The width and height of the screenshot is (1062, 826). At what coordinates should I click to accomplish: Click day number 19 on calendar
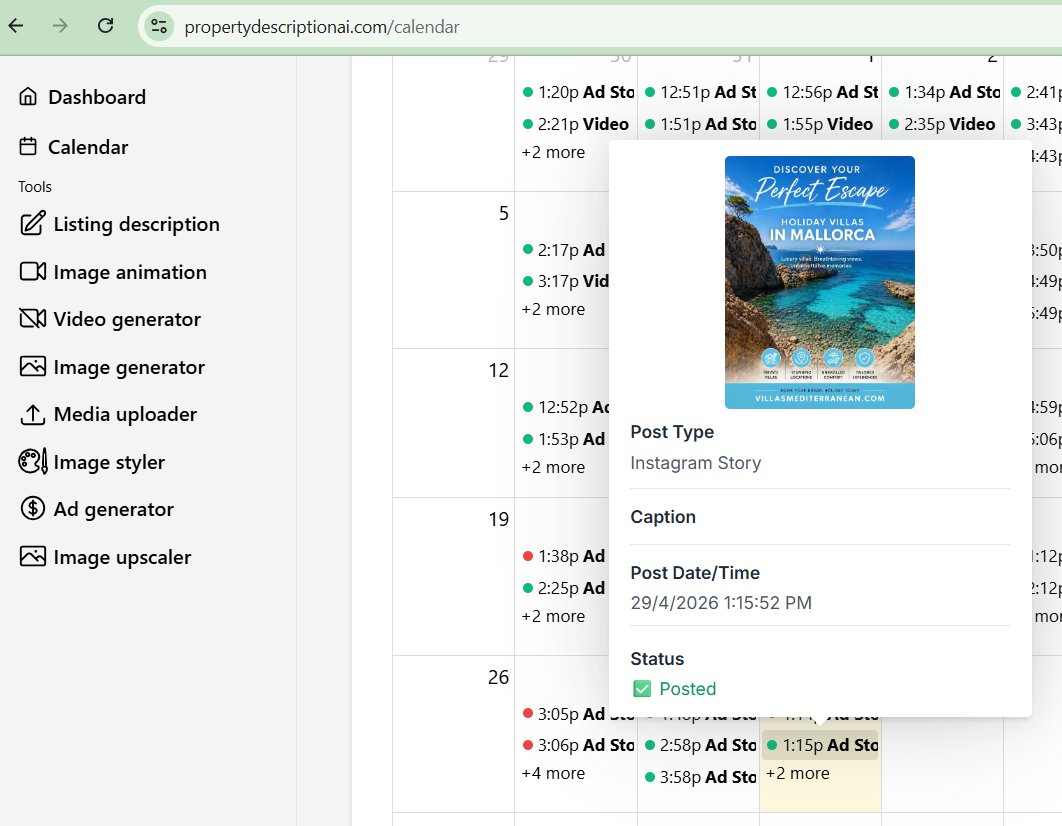[x=498, y=519]
